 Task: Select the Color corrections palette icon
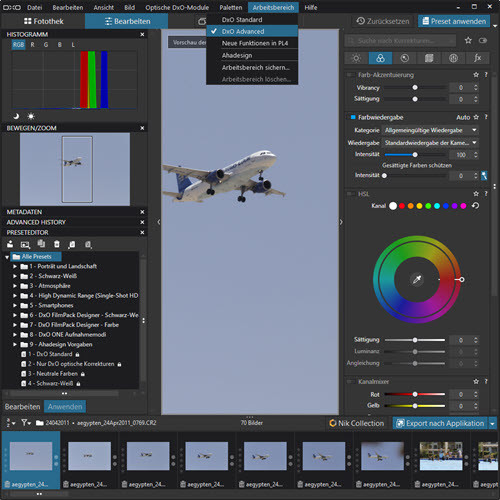coord(380,58)
